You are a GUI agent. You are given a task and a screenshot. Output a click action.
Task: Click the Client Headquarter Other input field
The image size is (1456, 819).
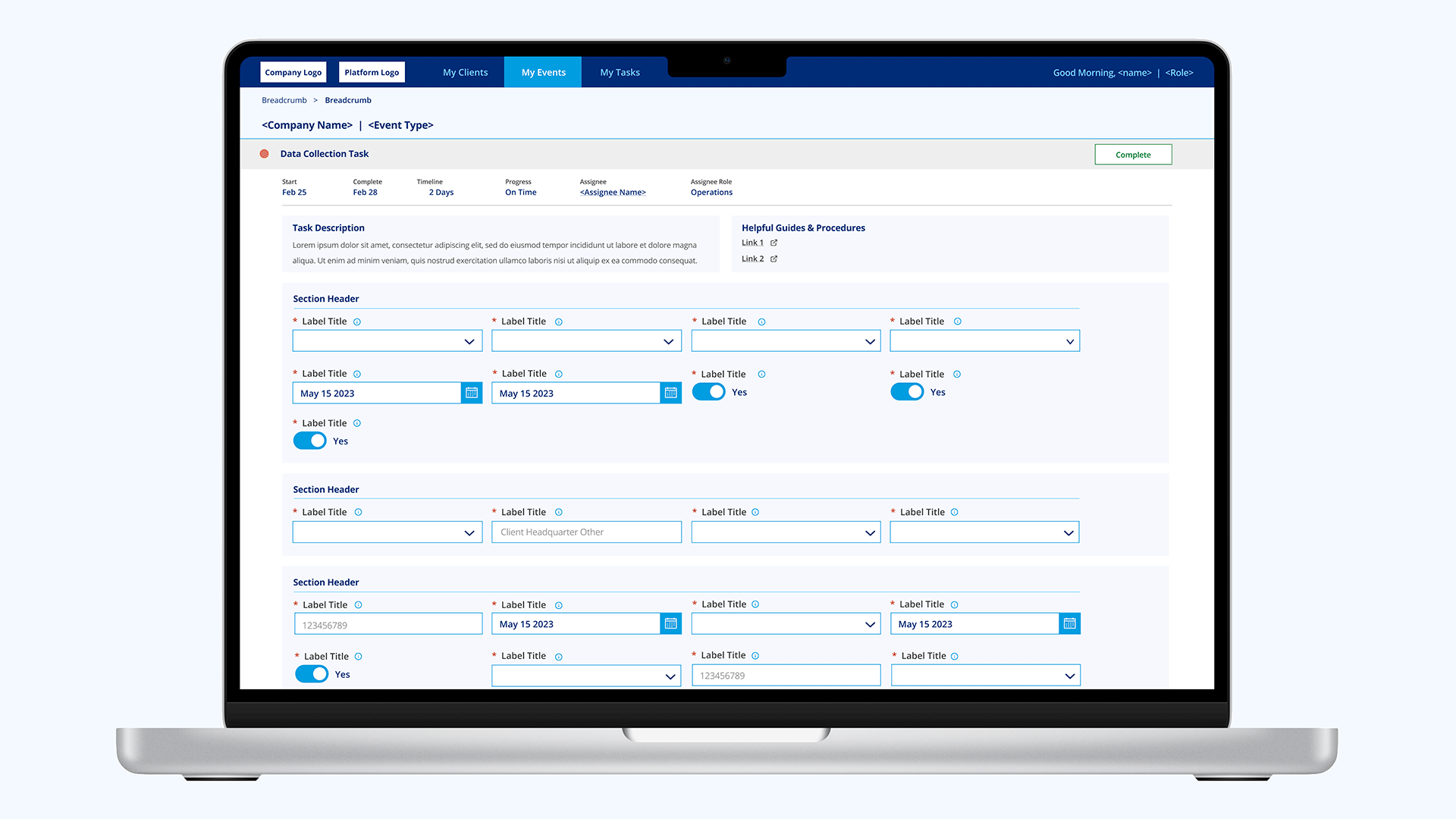[x=586, y=532]
